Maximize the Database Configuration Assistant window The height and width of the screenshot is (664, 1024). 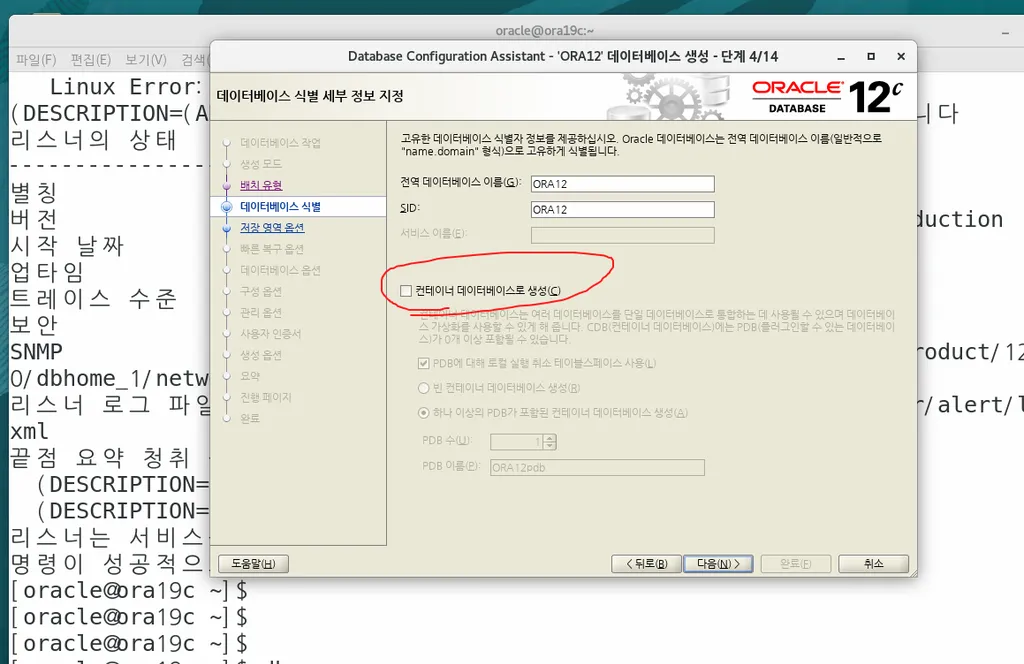(x=871, y=57)
